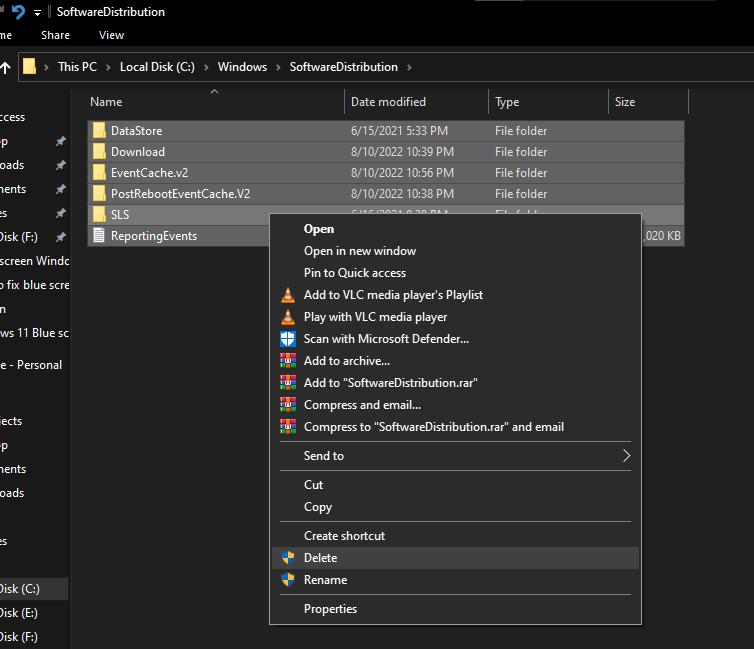This screenshot has height=649, width=754.
Task: Click the Microsoft Defender shield icon
Action: 288,339
